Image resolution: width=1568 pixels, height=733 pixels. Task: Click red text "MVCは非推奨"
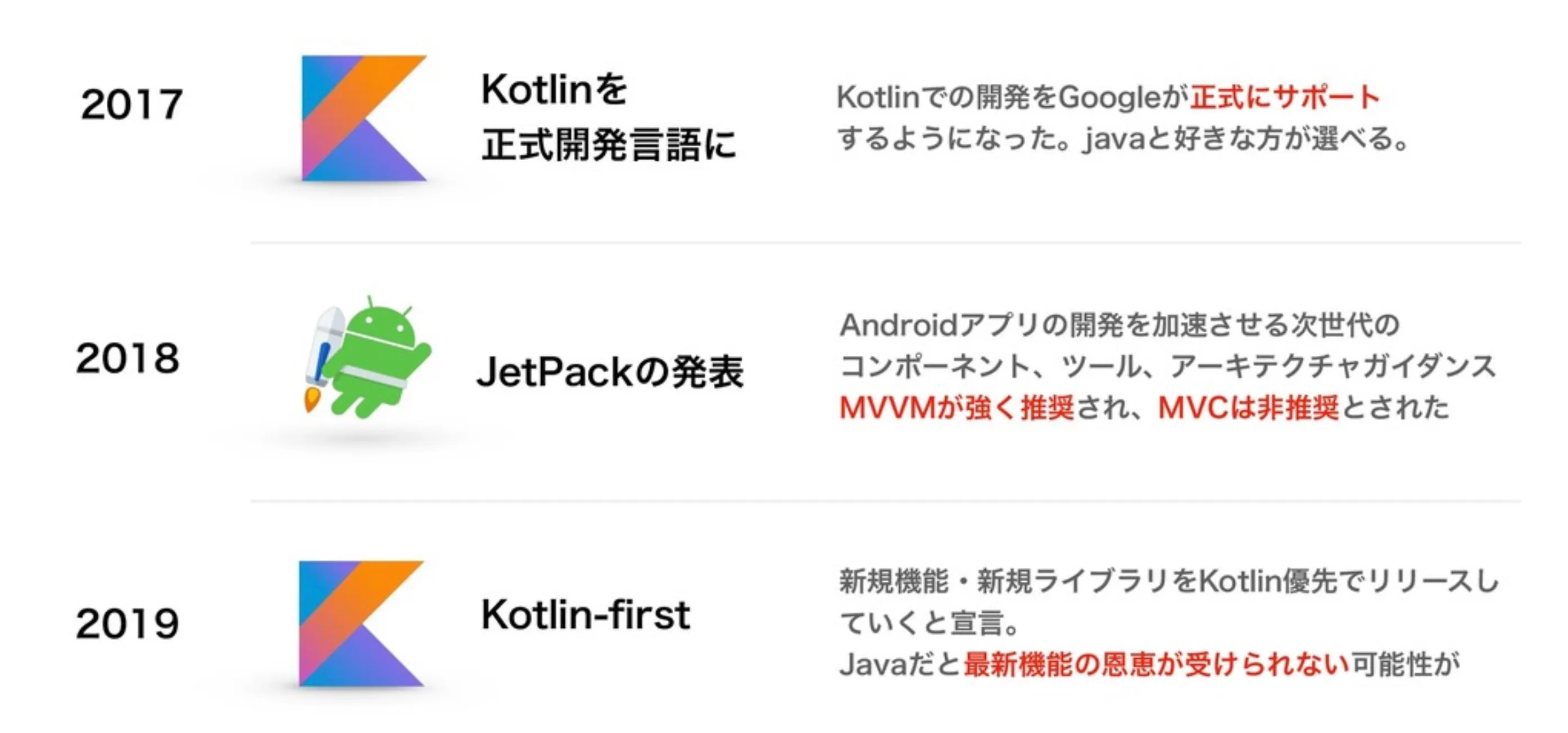[1248, 408]
